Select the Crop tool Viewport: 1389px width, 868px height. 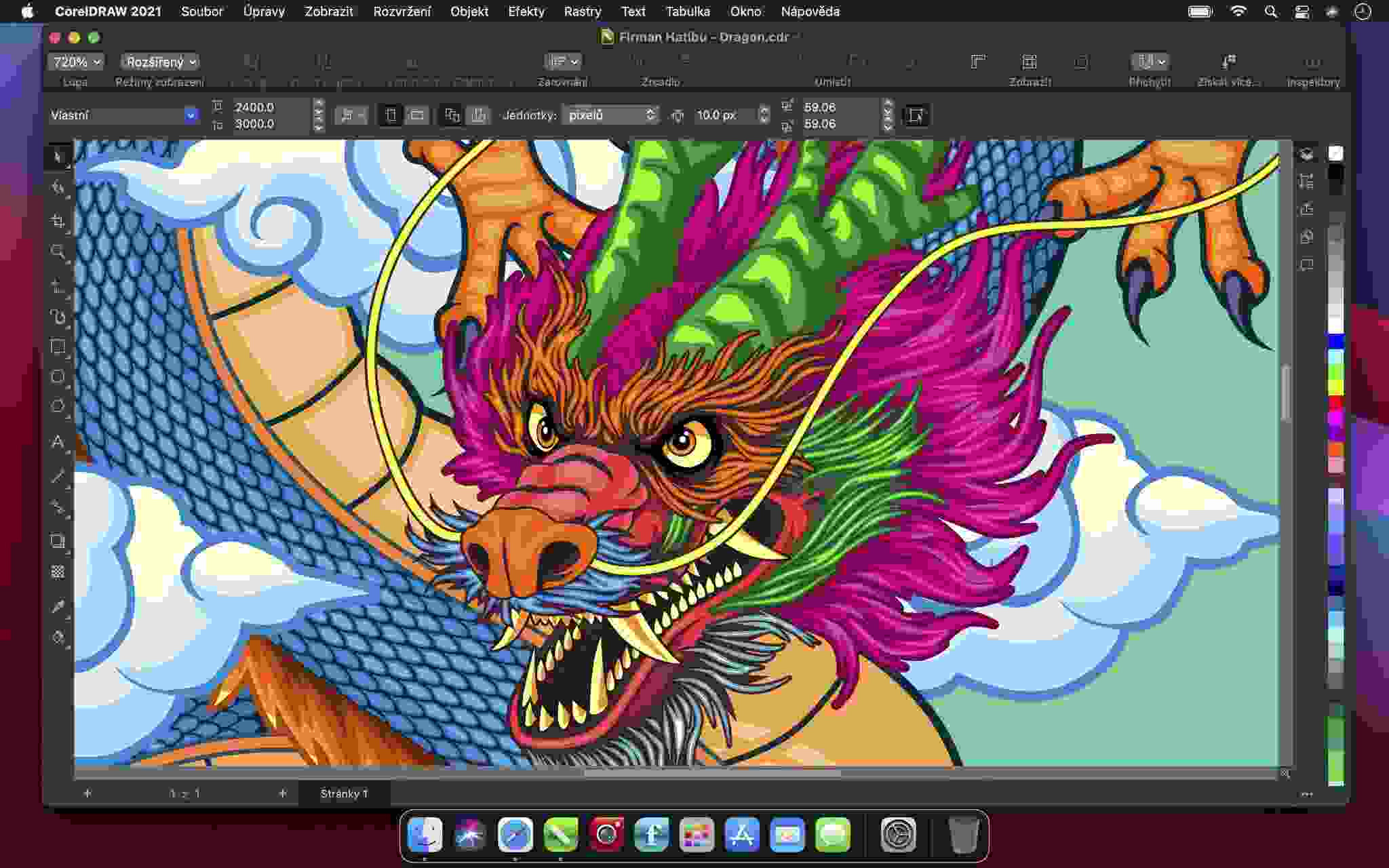coord(58,221)
